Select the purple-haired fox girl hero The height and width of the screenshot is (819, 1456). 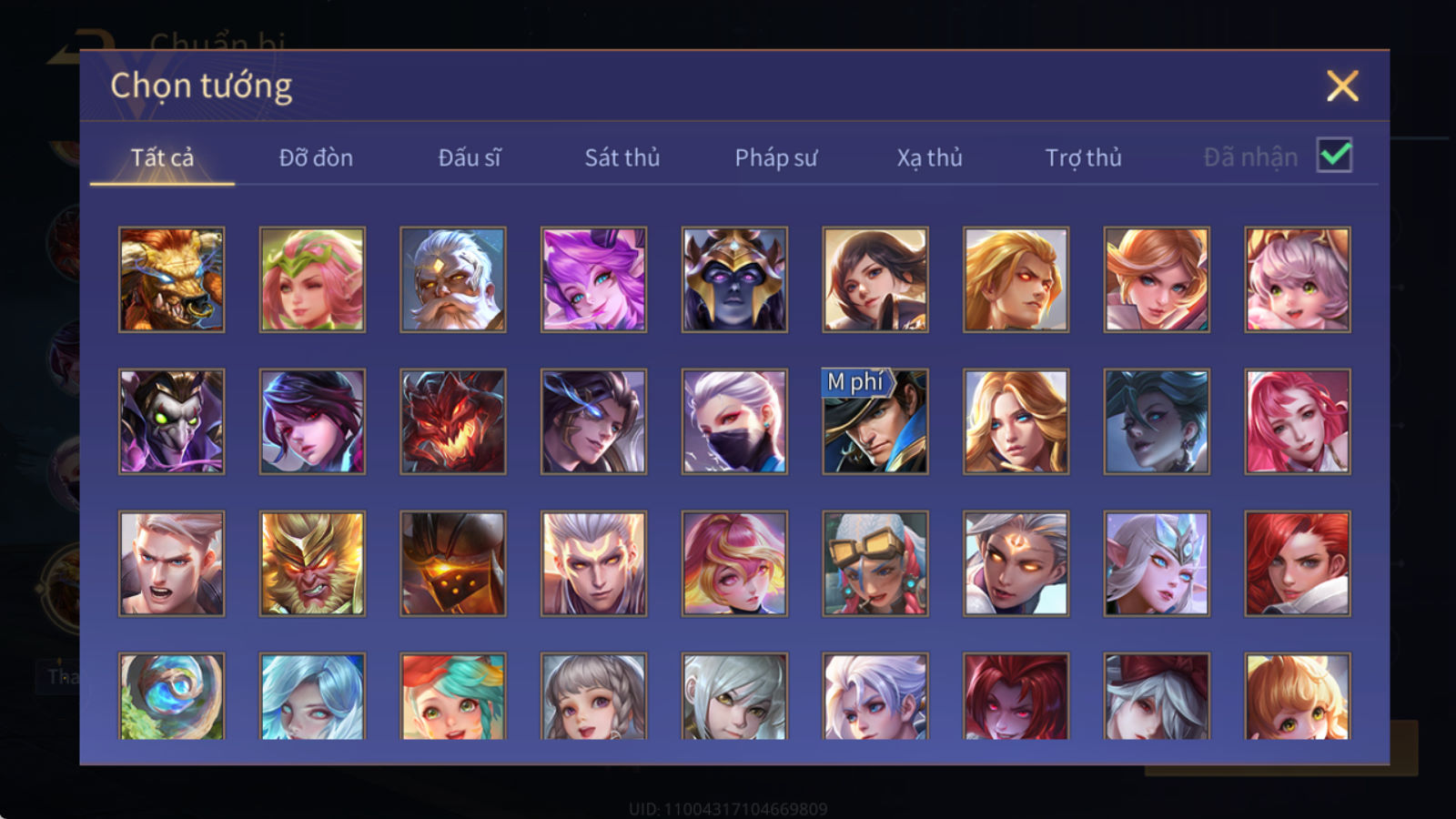coord(593,279)
